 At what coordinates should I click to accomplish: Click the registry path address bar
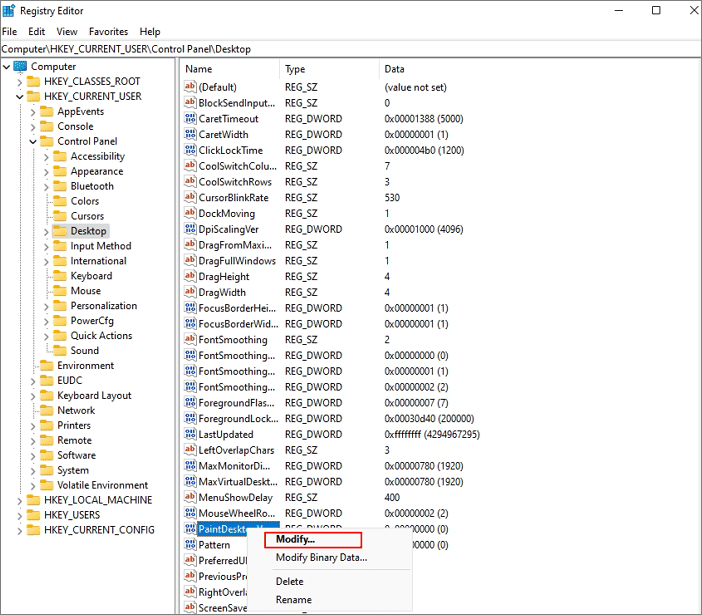coord(350,49)
